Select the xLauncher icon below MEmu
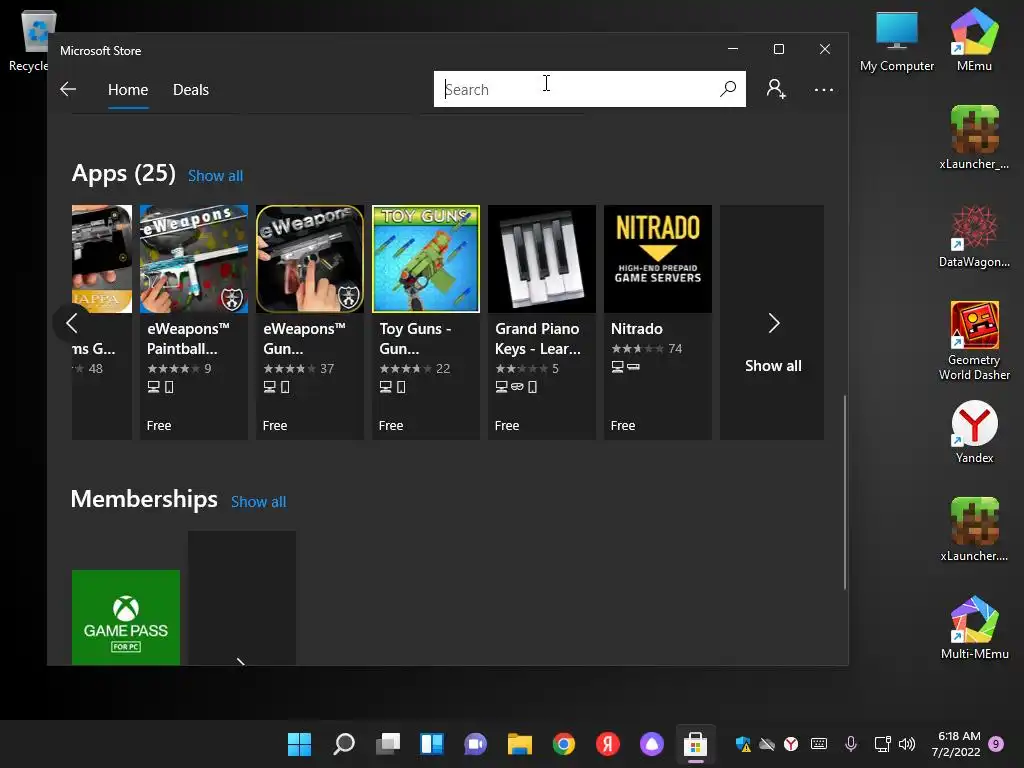Viewport: 1024px width, 768px height. point(974,138)
